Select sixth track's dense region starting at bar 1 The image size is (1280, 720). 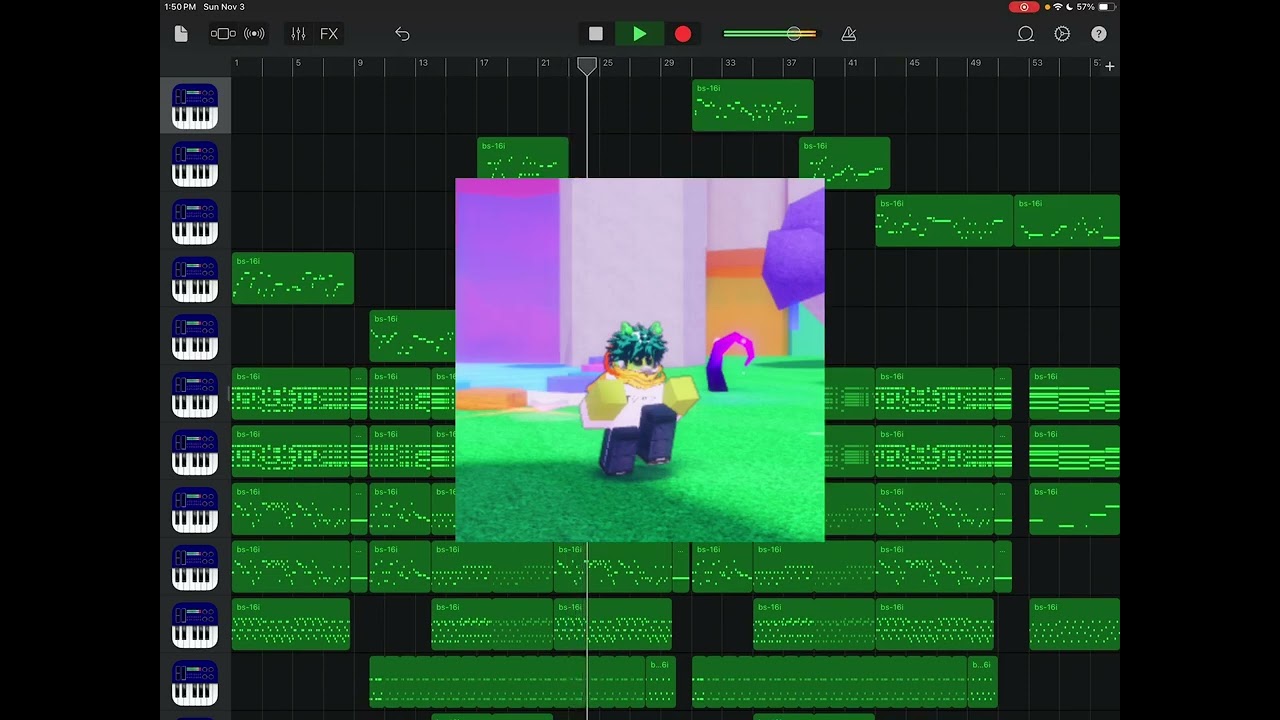(x=291, y=394)
